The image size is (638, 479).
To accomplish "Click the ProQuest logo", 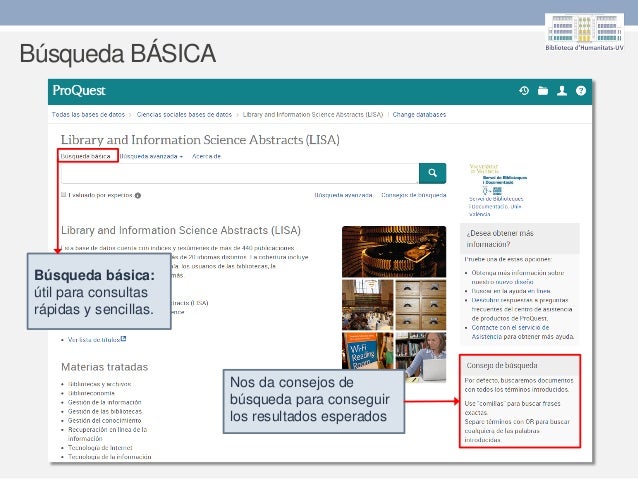I will [x=79, y=90].
